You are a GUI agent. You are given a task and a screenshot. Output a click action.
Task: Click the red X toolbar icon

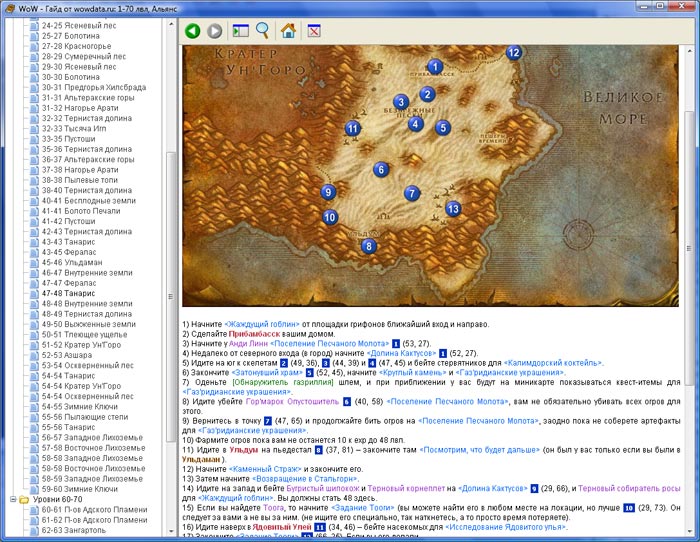[314, 31]
